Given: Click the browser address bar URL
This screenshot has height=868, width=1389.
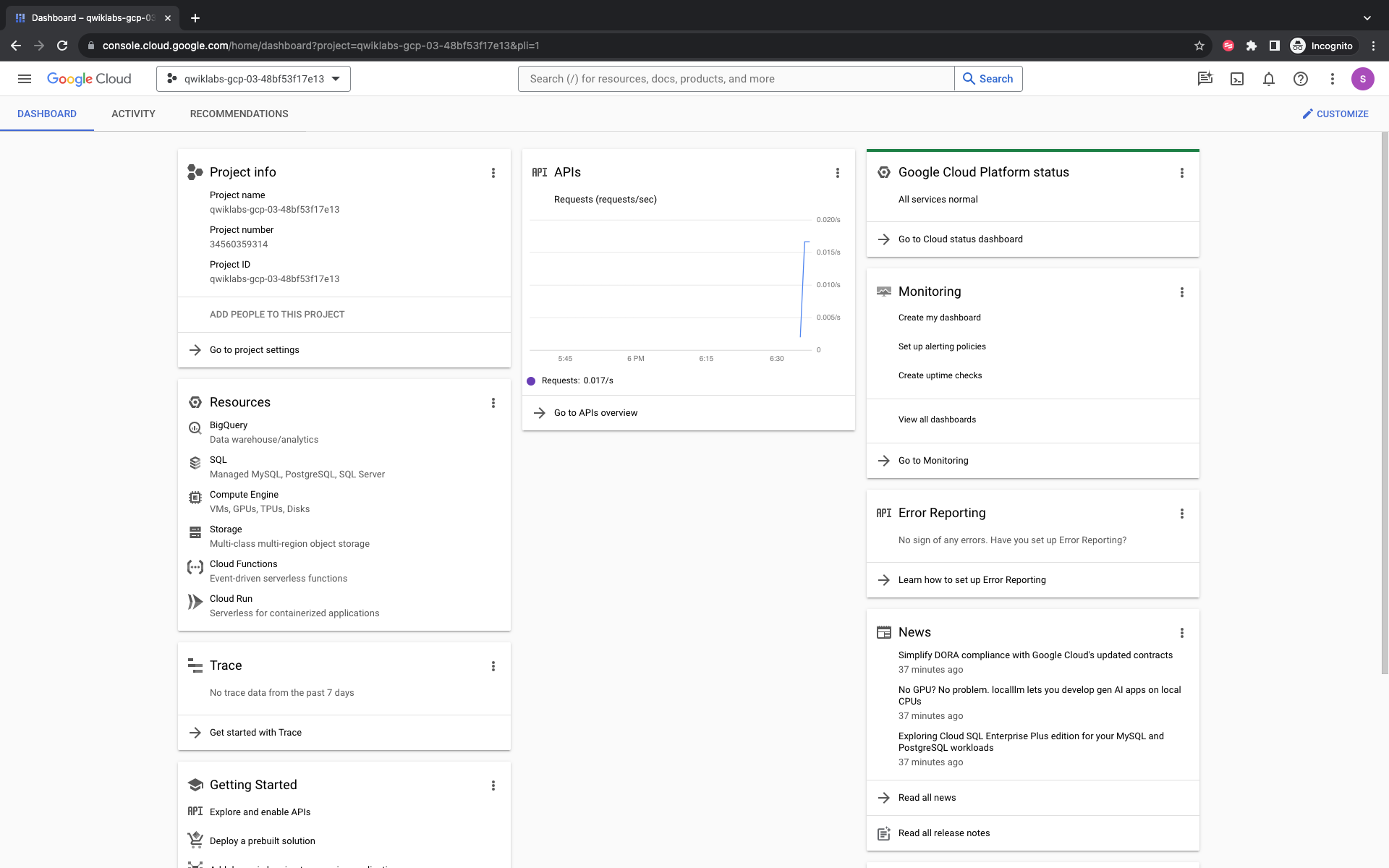Looking at the screenshot, I should pyautogui.click(x=321, y=46).
